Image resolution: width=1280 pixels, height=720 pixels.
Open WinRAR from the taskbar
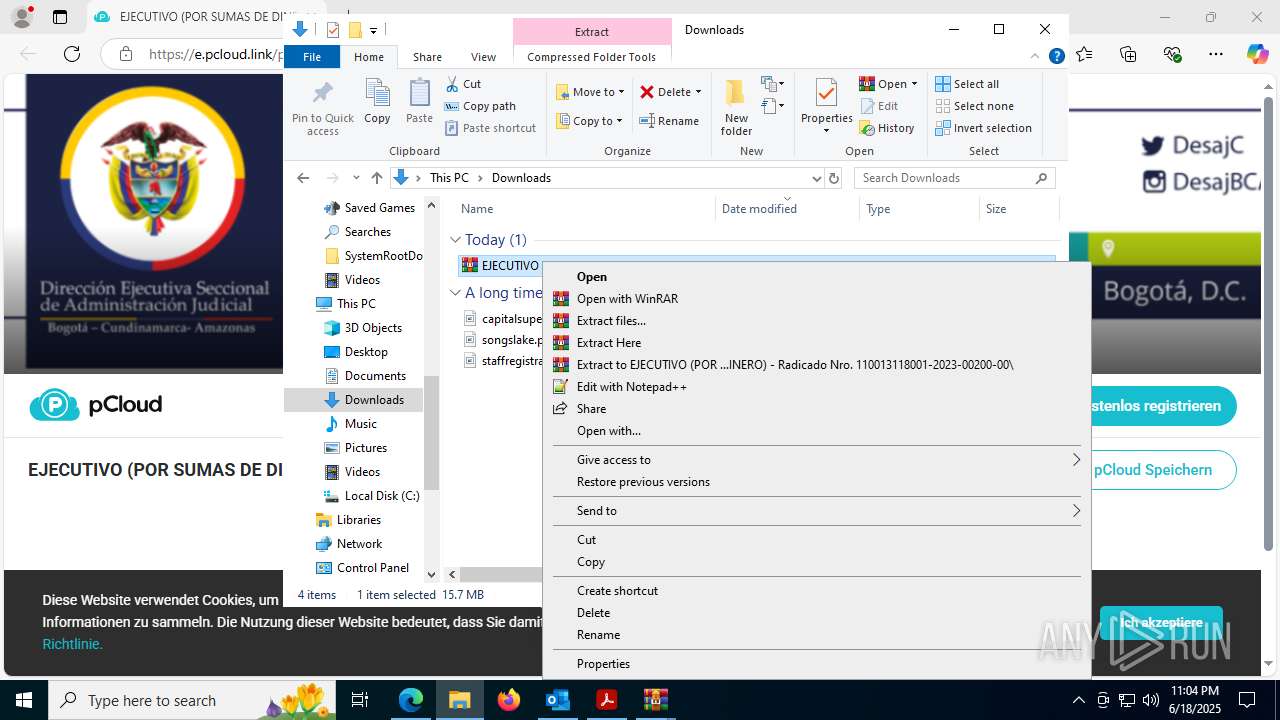click(x=656, y=700)
